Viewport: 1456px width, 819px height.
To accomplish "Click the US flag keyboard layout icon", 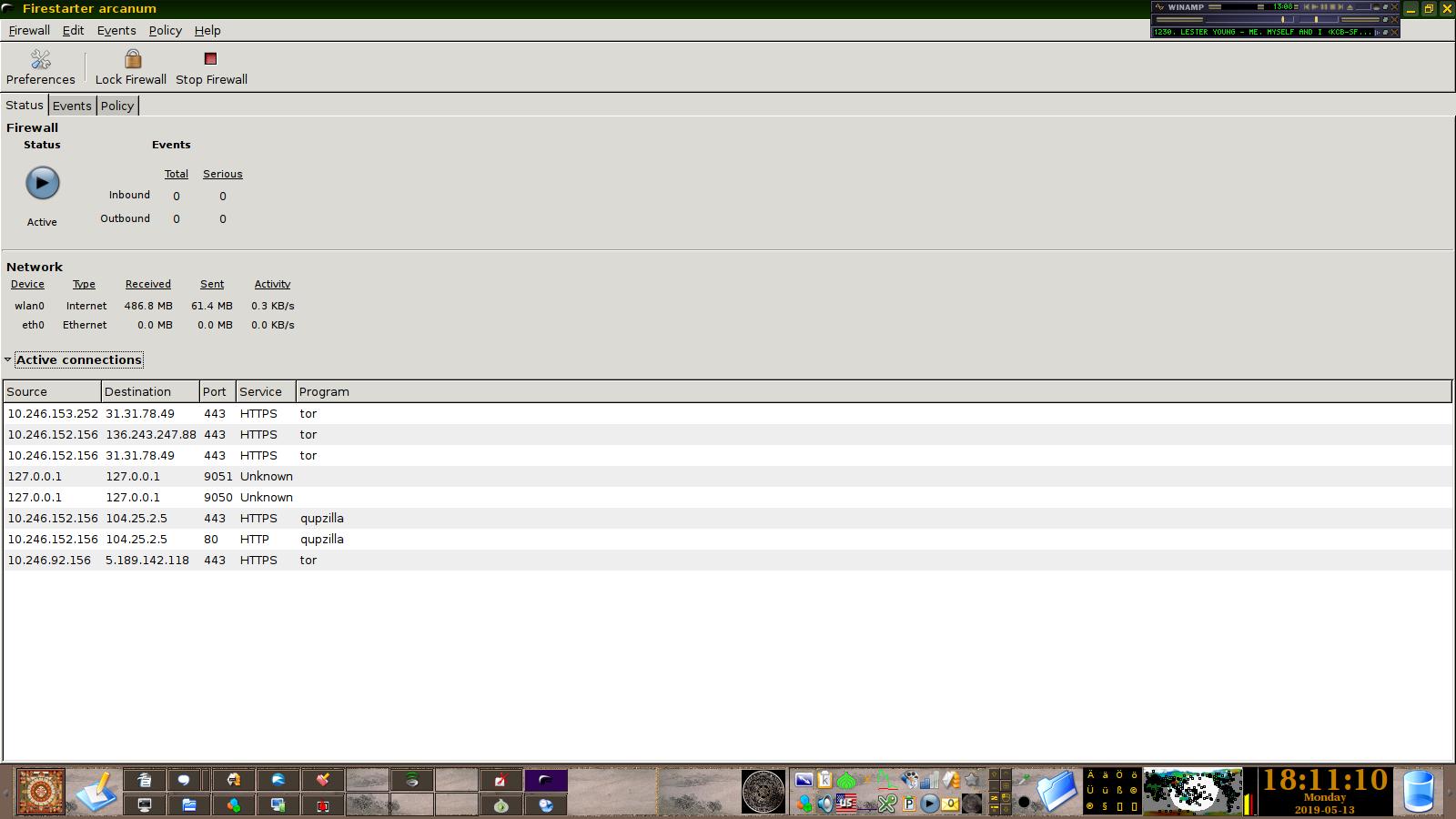I will (x=846, y=804).
